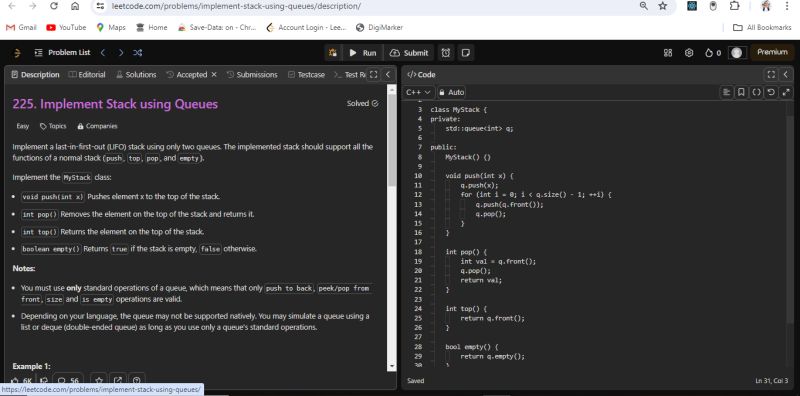Click the Chrome back arrow
Screen dimensions: 800x396
(x=12, y=6)
